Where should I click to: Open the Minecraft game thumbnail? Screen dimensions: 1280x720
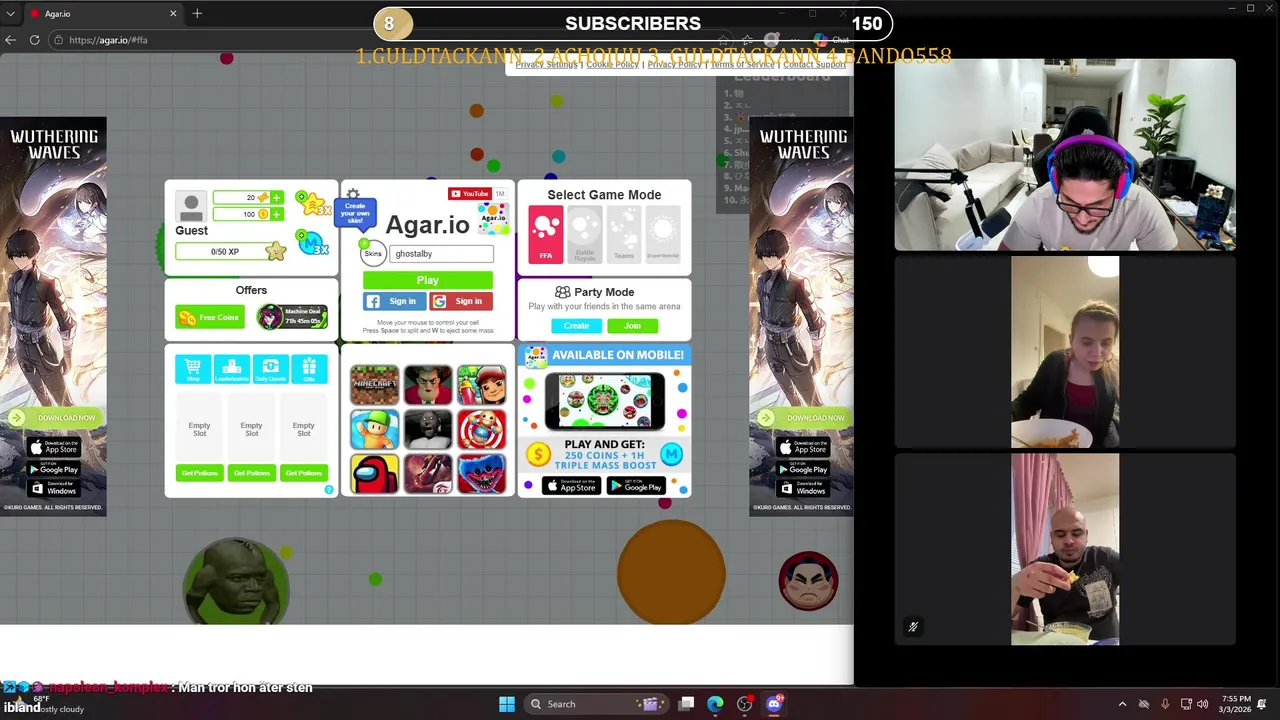point(374,385)
